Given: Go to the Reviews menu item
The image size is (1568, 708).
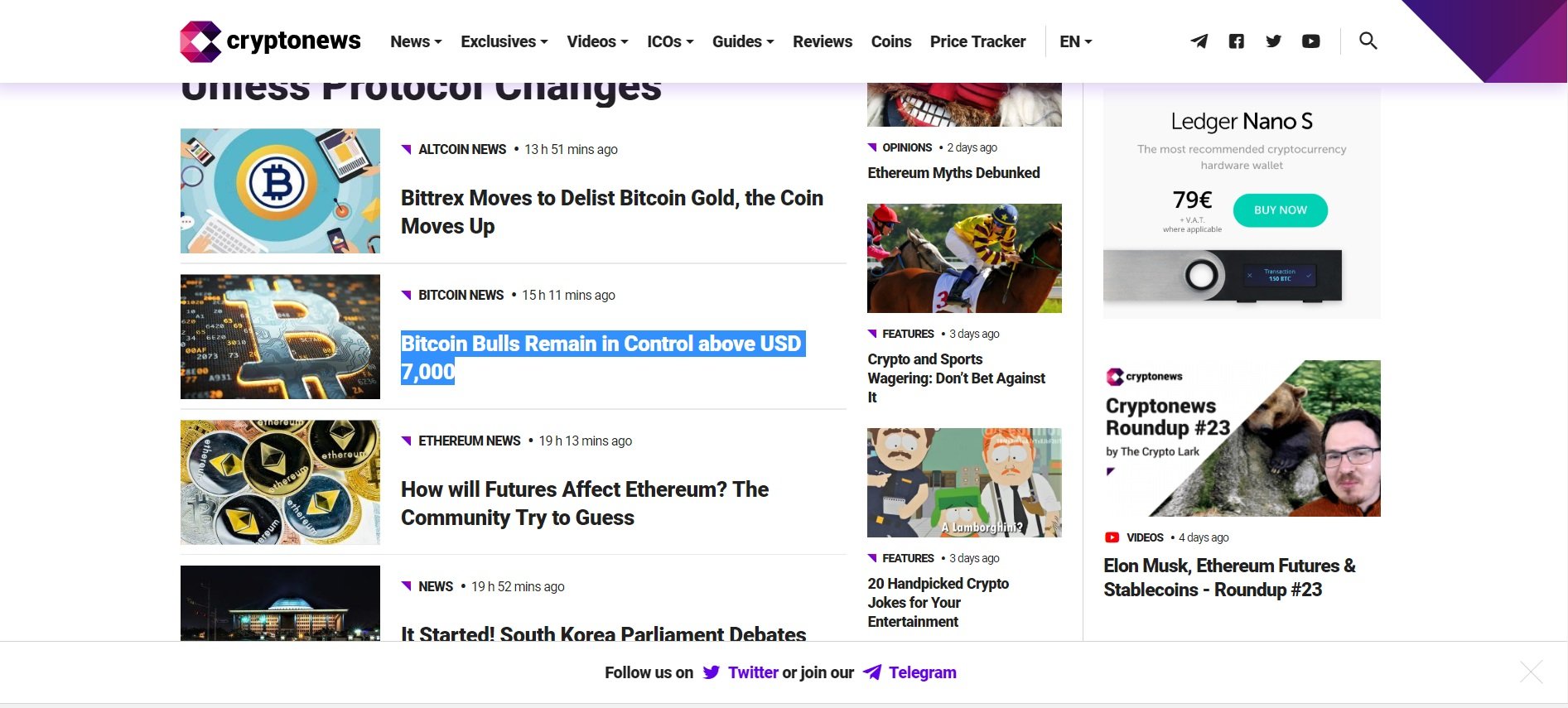Looking at the screenshot, I should (823, 41).
